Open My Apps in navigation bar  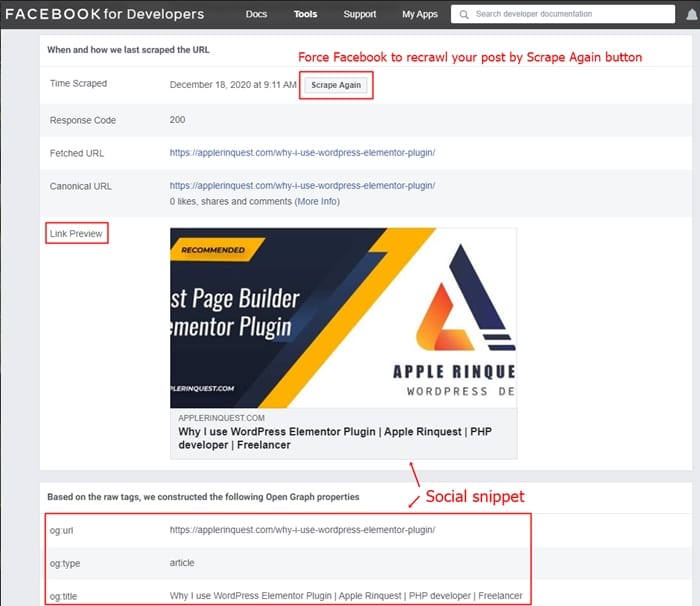pyautogui.click(x=420, y=14)
